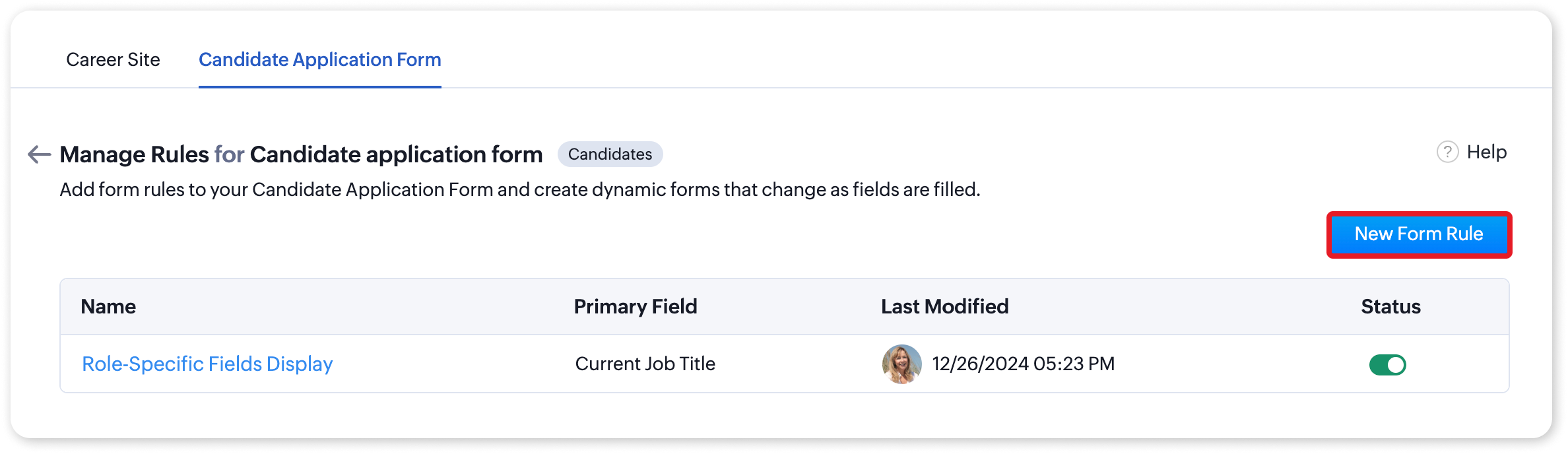Click the Primary Field column header
Image resolution: width=1568 pixels, height=454 pixels.
point(635,306)
